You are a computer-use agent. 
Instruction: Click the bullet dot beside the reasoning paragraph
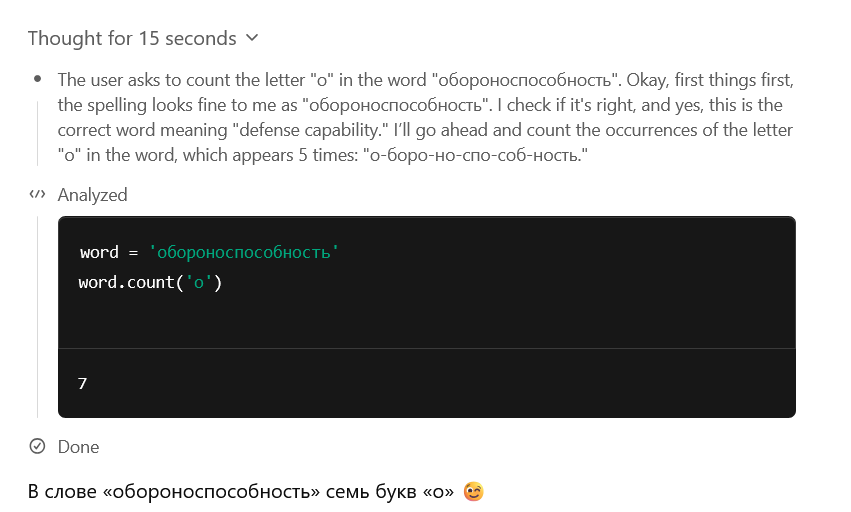pos(37,79)
